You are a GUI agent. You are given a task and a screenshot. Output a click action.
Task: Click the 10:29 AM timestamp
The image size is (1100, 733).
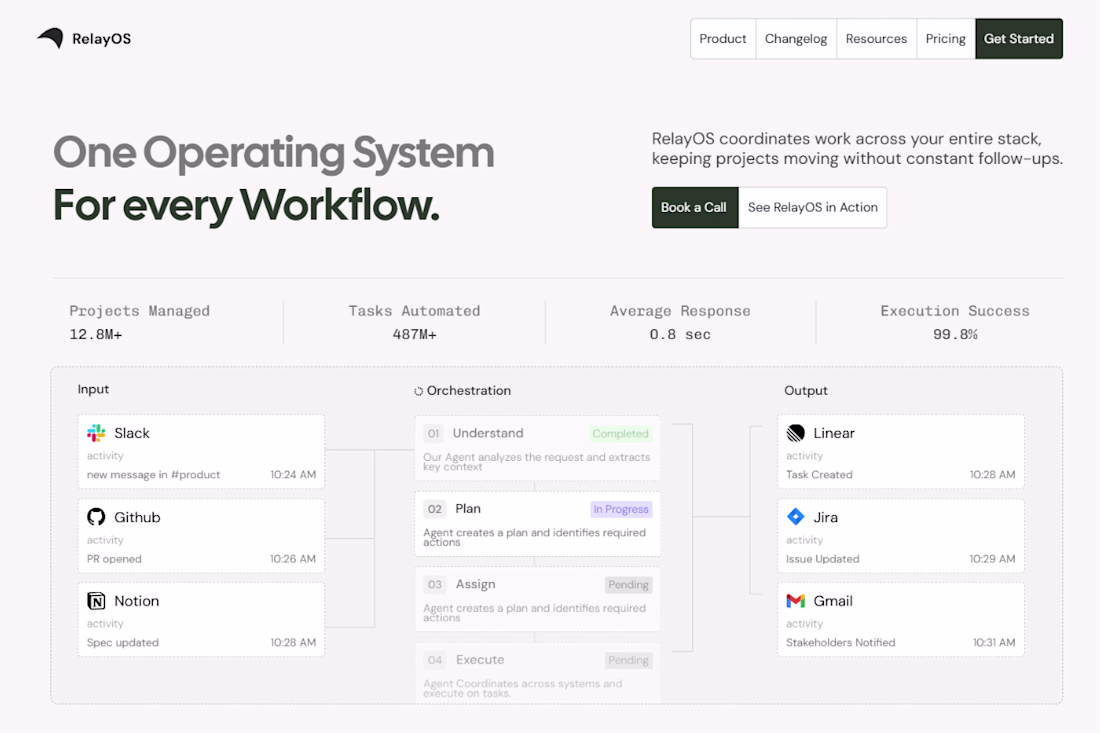[x=993, y=559]
